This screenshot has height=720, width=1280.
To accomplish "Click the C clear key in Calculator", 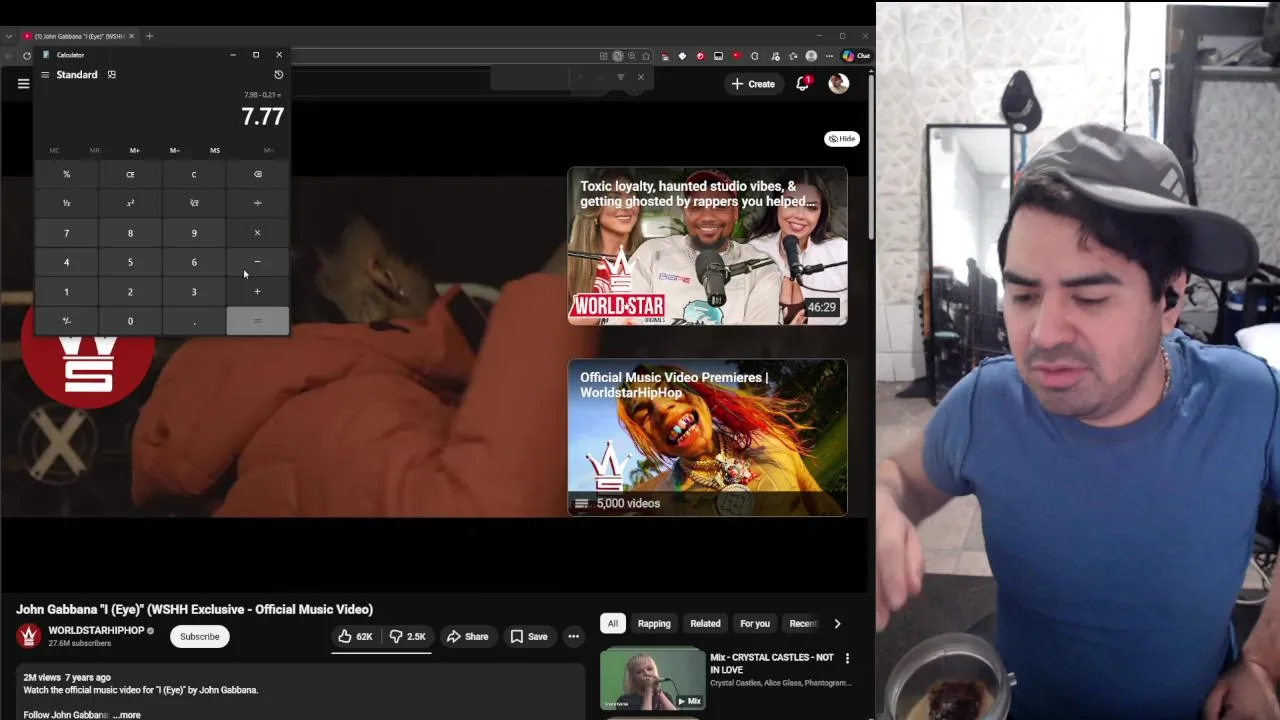I will click(194, 174).
